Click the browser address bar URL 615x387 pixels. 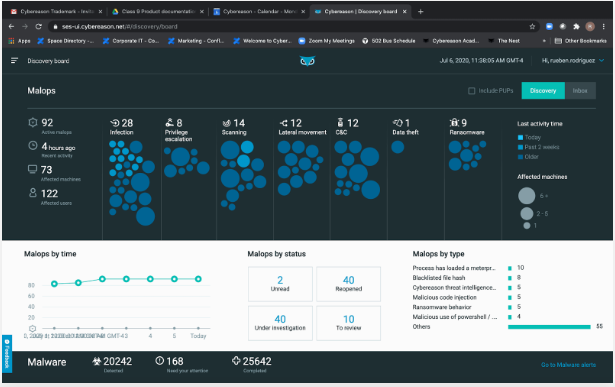tap(120, 26)
